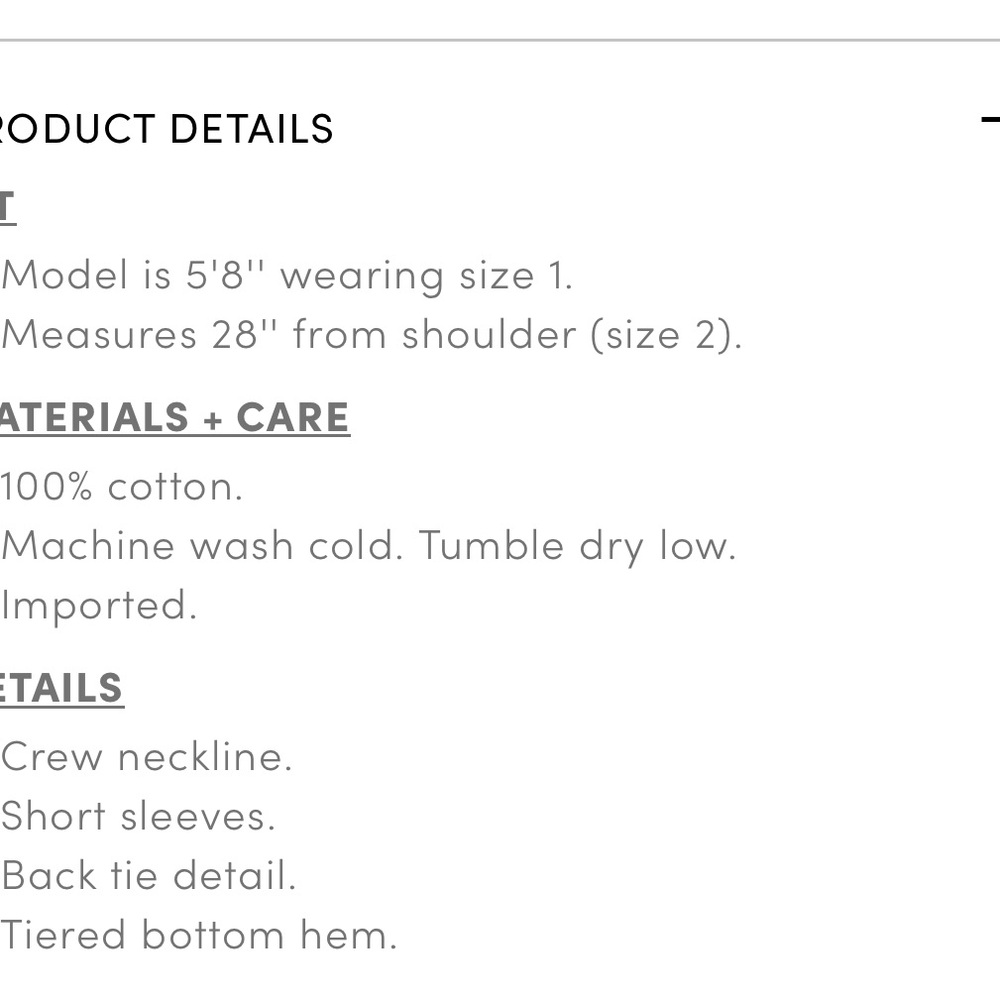This screenshot has height=1000, width=1000.
Task: Click the 'Machine wash cold.' sentence
Action: click(203, 547)
